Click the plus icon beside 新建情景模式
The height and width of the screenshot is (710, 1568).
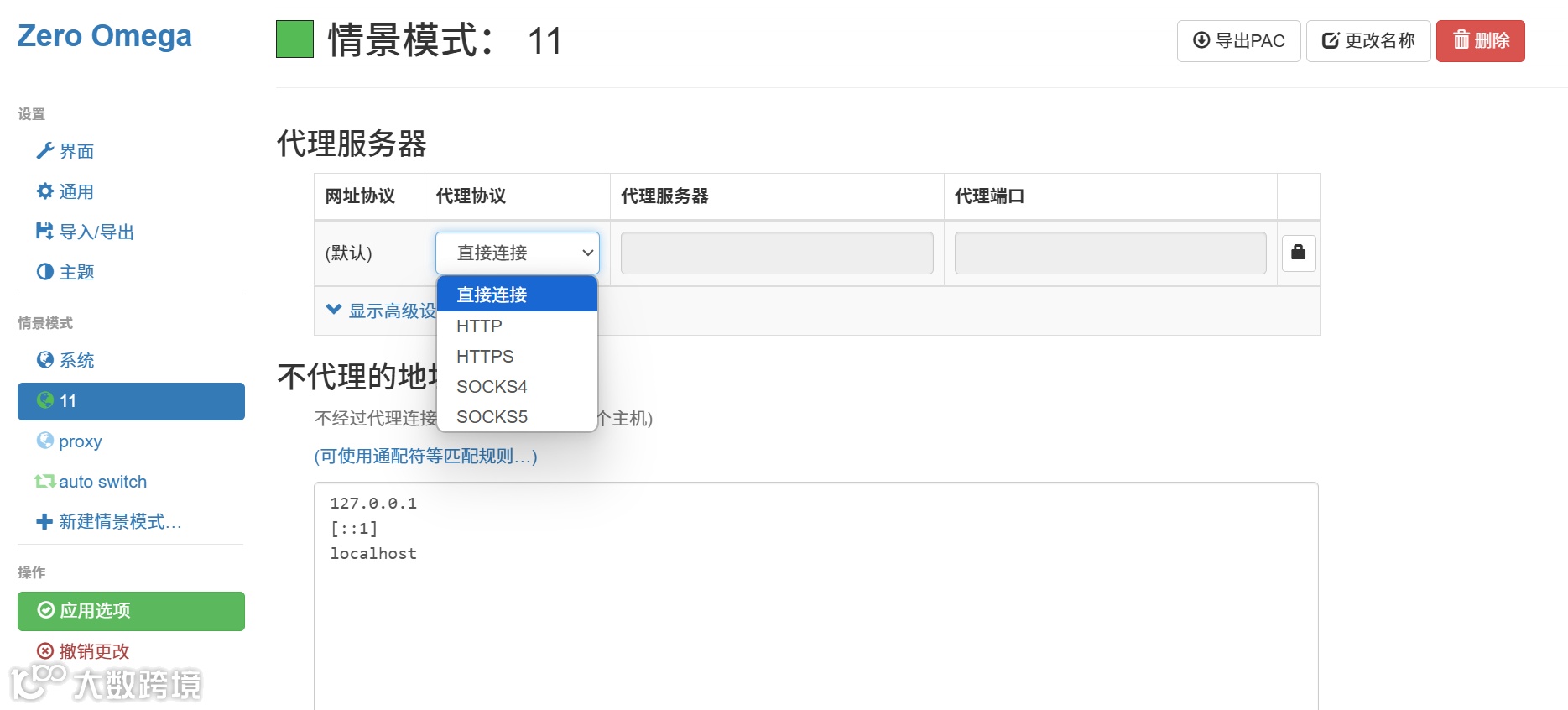45,522
